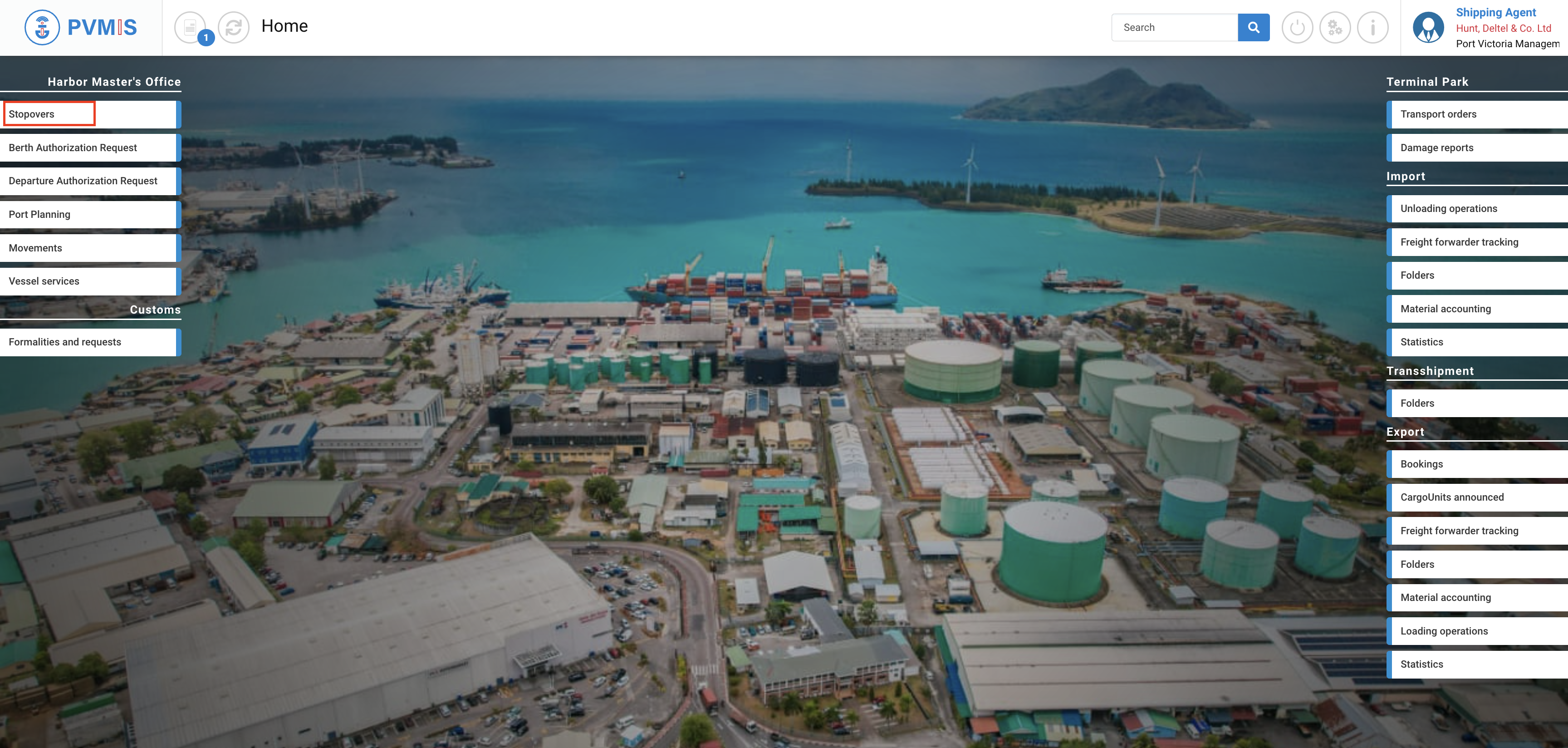Click the Shipping Agent user avatar
1568x748 pixels.
click(x=1428, y=27)
